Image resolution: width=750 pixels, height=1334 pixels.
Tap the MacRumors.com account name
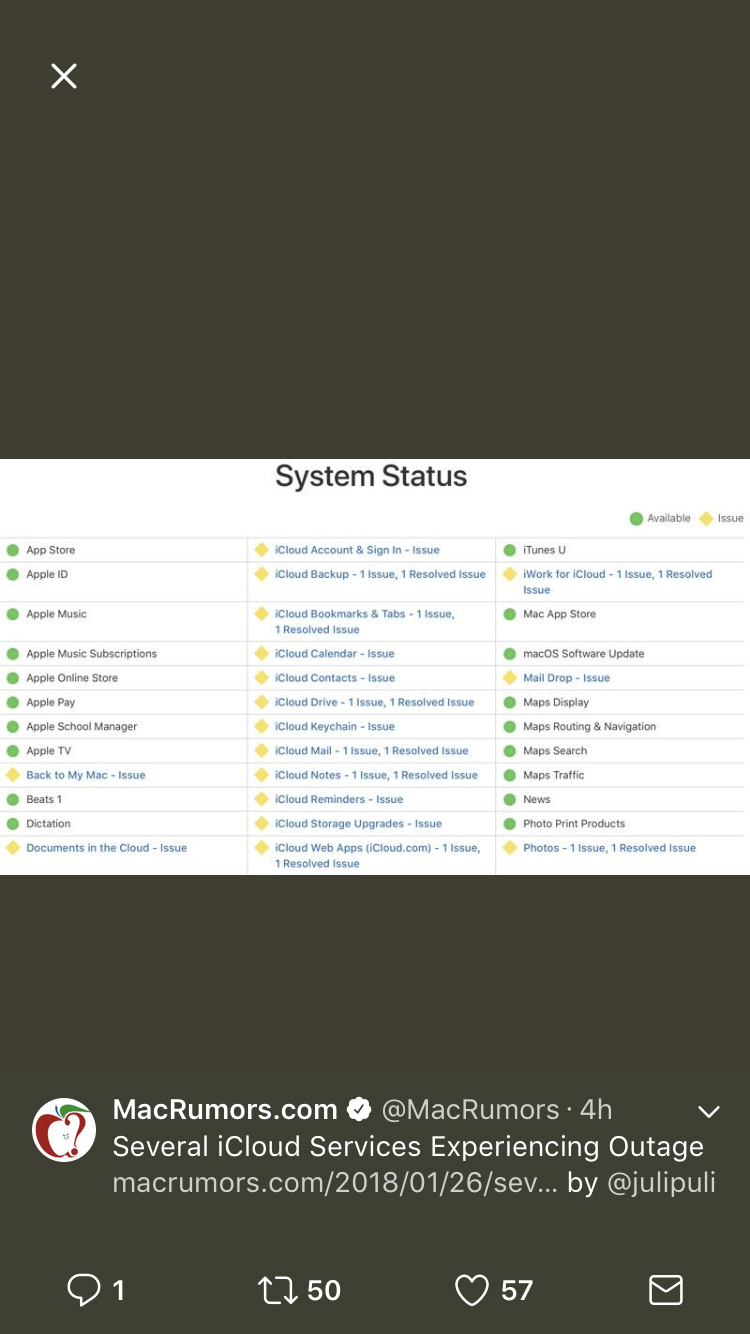pyautogui.click(x=225, y=1110)
